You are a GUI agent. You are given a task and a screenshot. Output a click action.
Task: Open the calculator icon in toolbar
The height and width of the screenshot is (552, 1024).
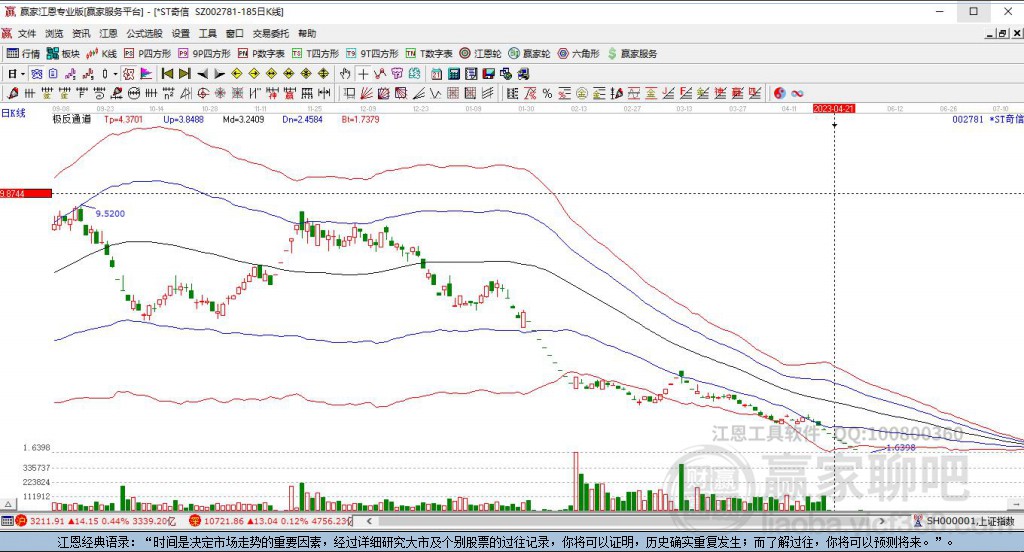coord(454,74)
